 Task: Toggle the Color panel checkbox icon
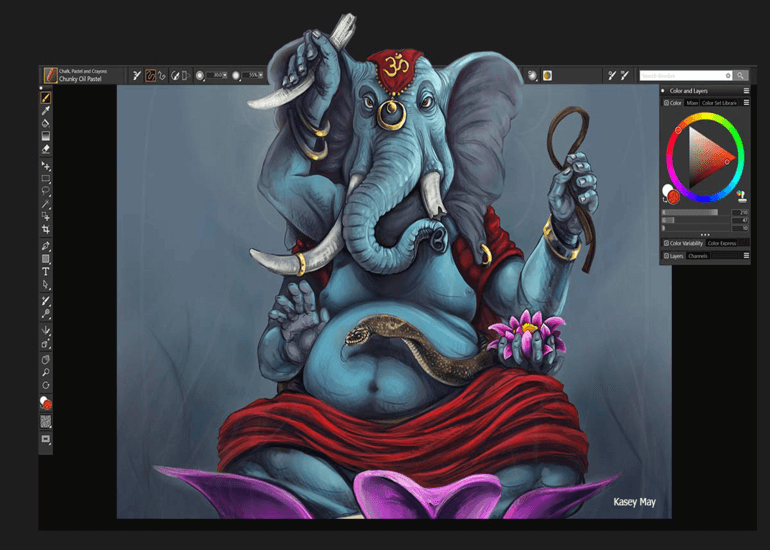pyautogui.click(x=666, y=103)
